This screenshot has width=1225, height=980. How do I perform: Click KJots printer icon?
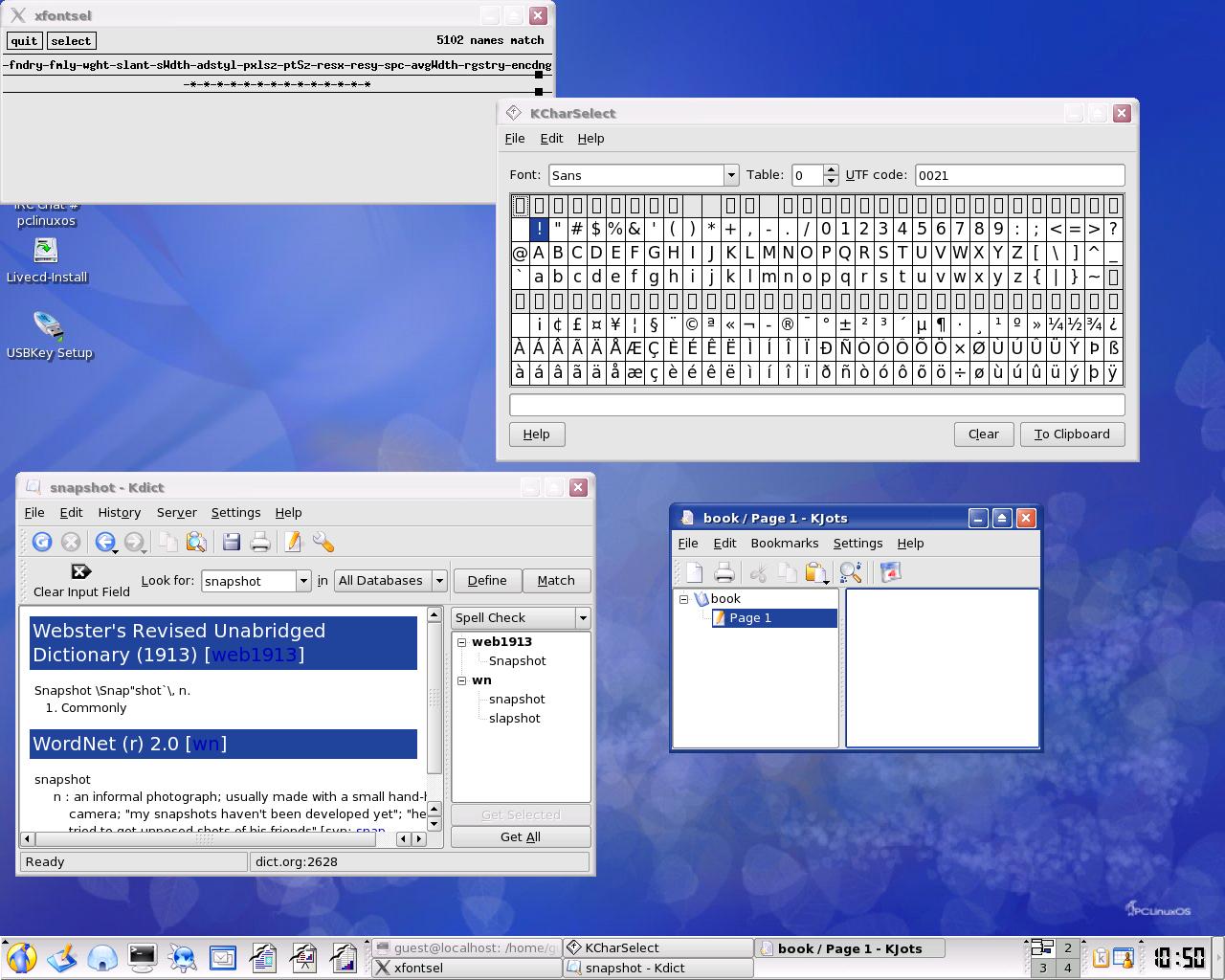[724, 572]
